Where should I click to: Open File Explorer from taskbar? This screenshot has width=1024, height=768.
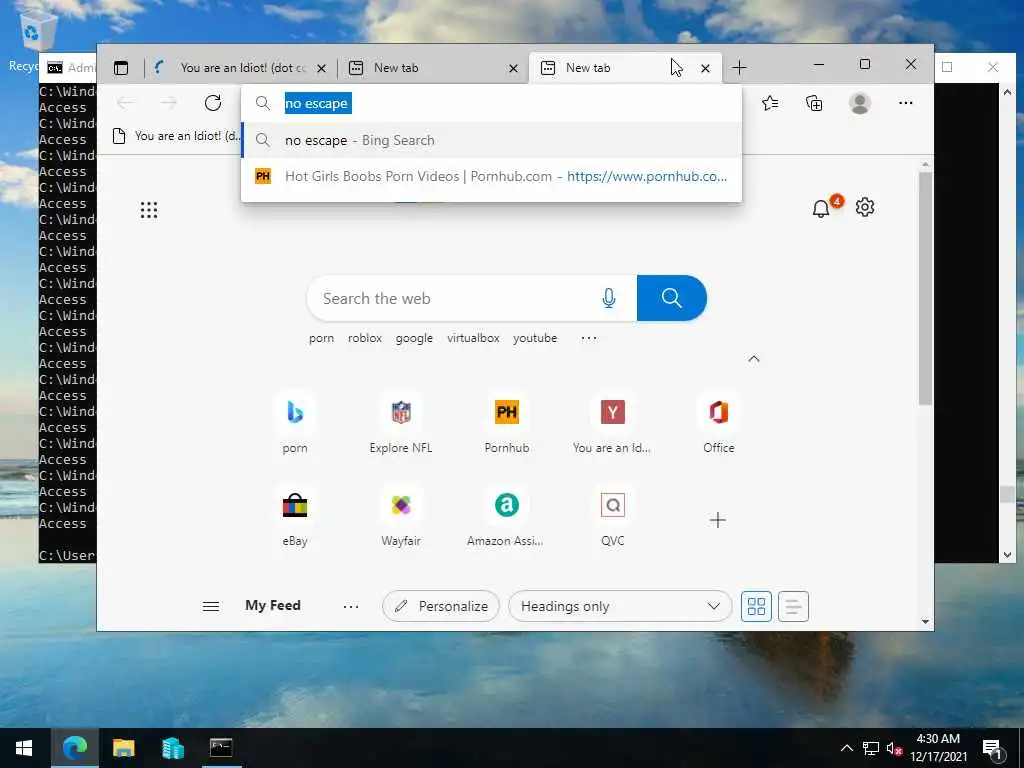point(123,748)
